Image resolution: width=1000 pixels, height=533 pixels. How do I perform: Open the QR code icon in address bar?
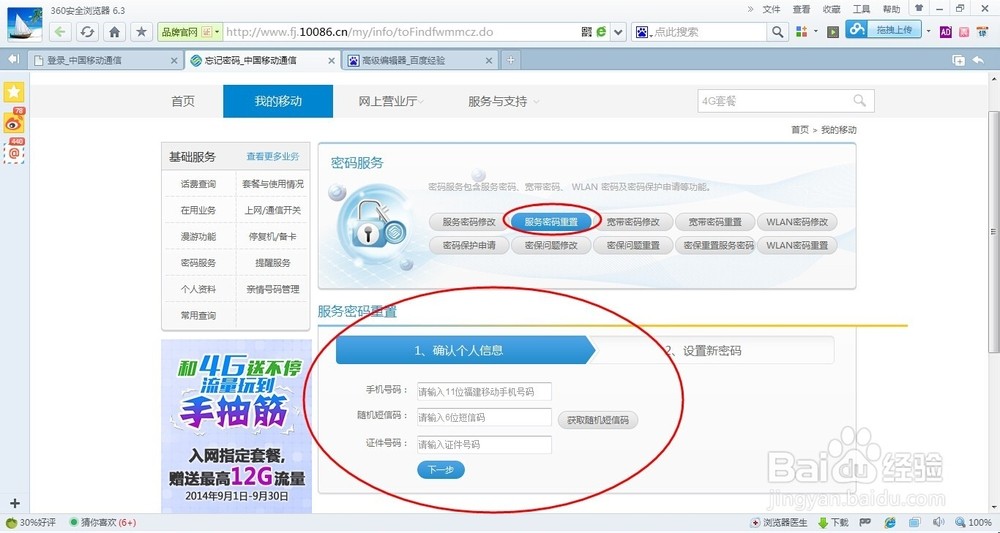tap(587, 32)
